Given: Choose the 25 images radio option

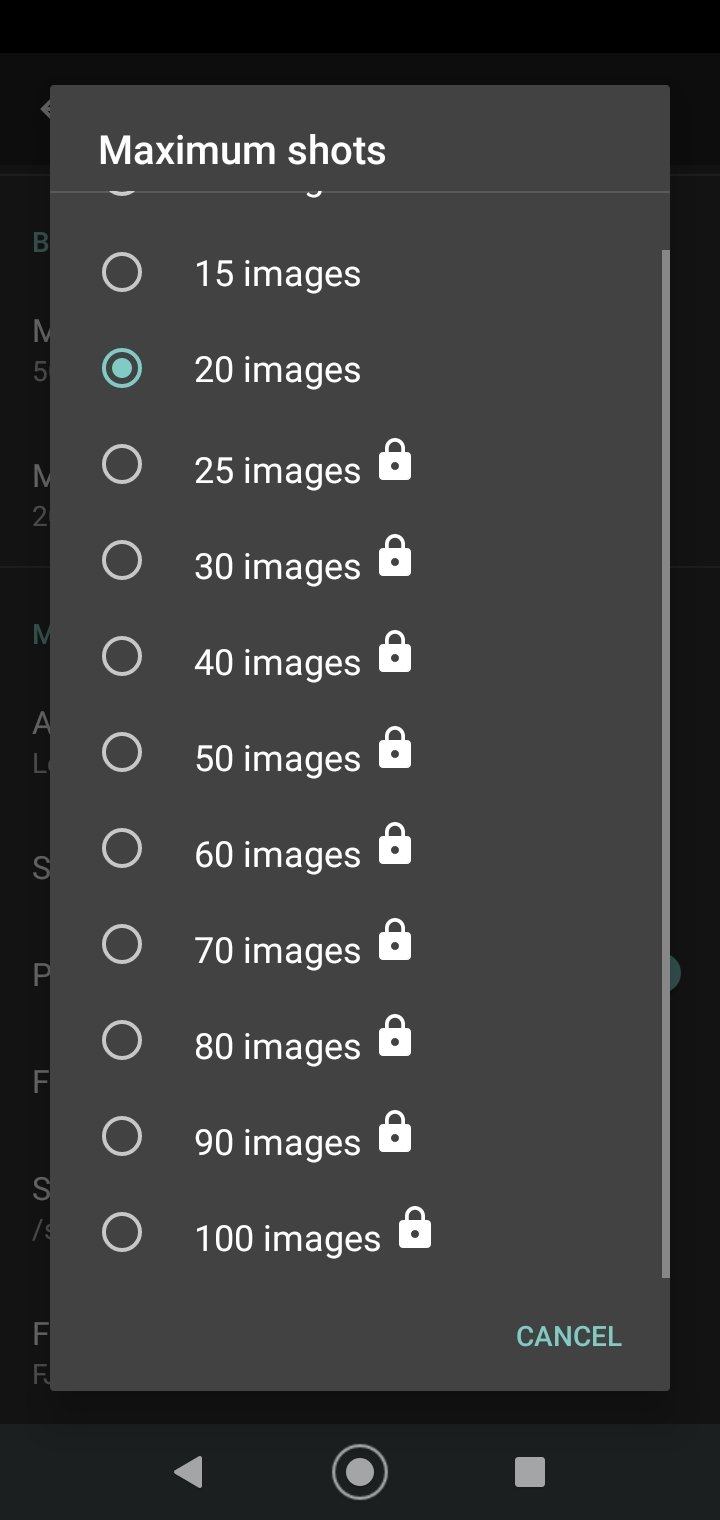Looking at the screenshot, I should [x=122, y=464].
